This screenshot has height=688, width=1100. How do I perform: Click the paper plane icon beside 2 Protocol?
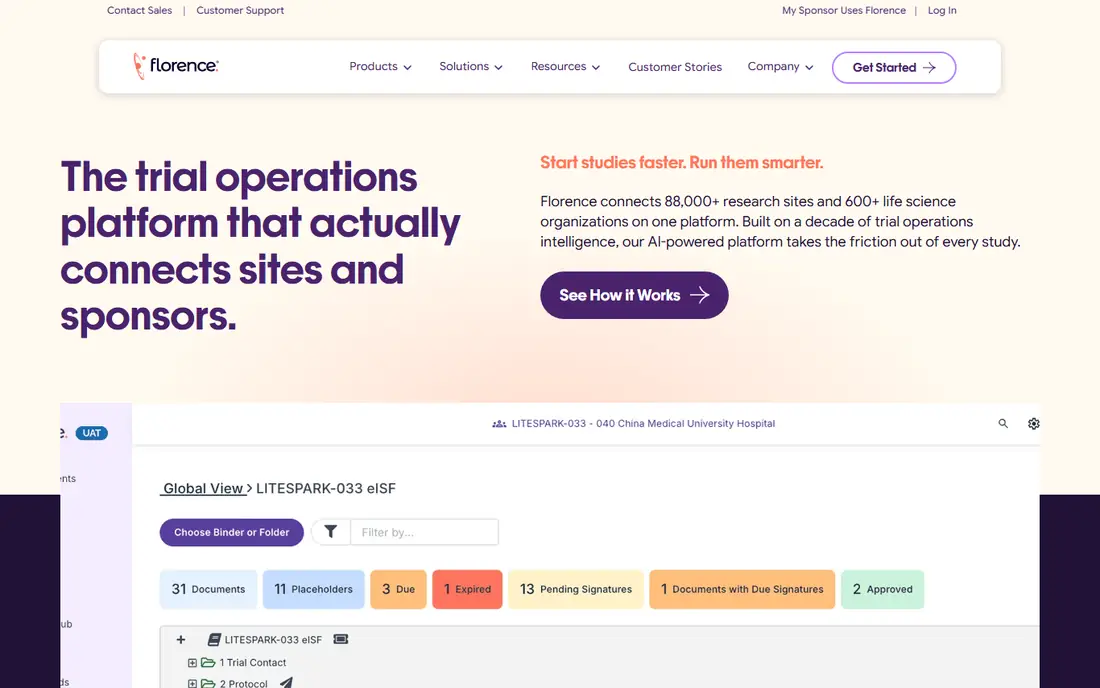pyautogui.click(x=286, y=682)
